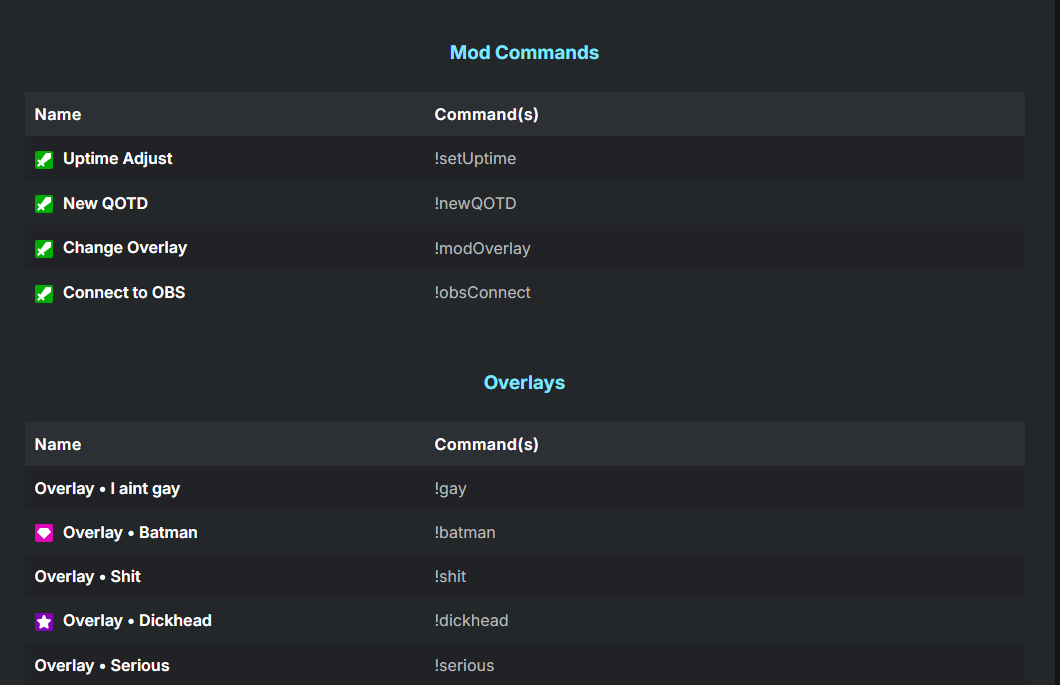The height and width of the screenshot is (685, 1060).
Task: Click the !modOverlay command
Action: [482, 248]
